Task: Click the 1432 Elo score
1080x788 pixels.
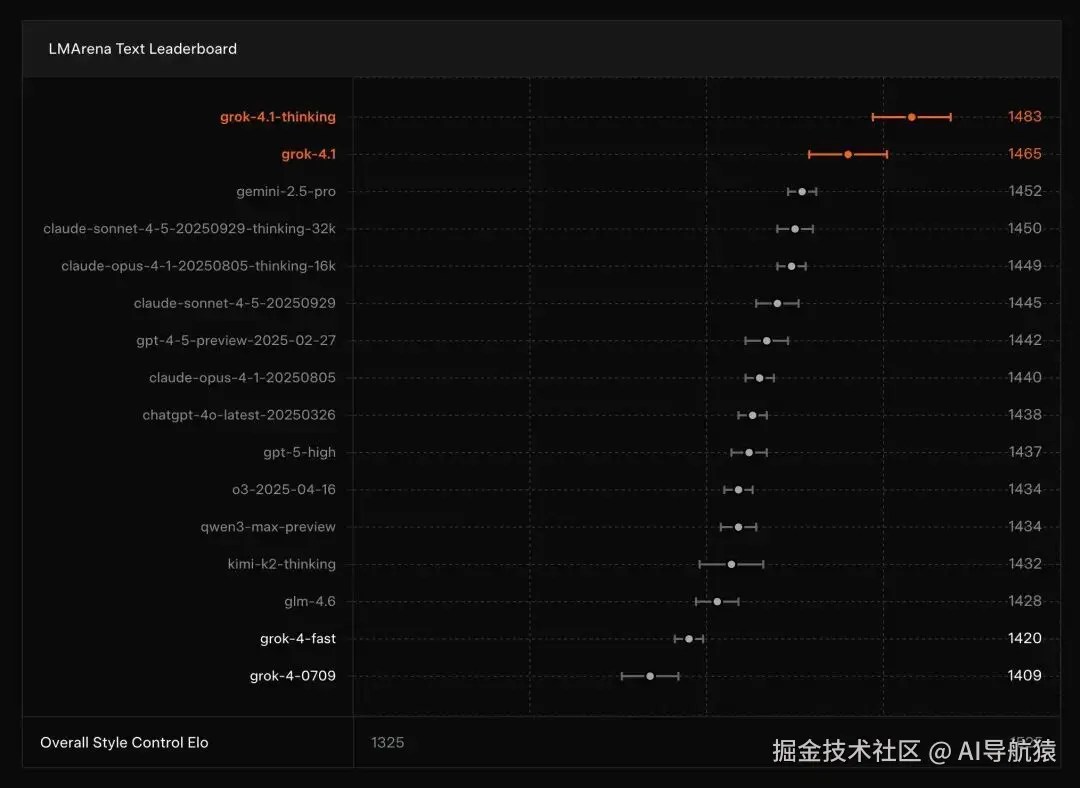Action: coord(1025,563)
